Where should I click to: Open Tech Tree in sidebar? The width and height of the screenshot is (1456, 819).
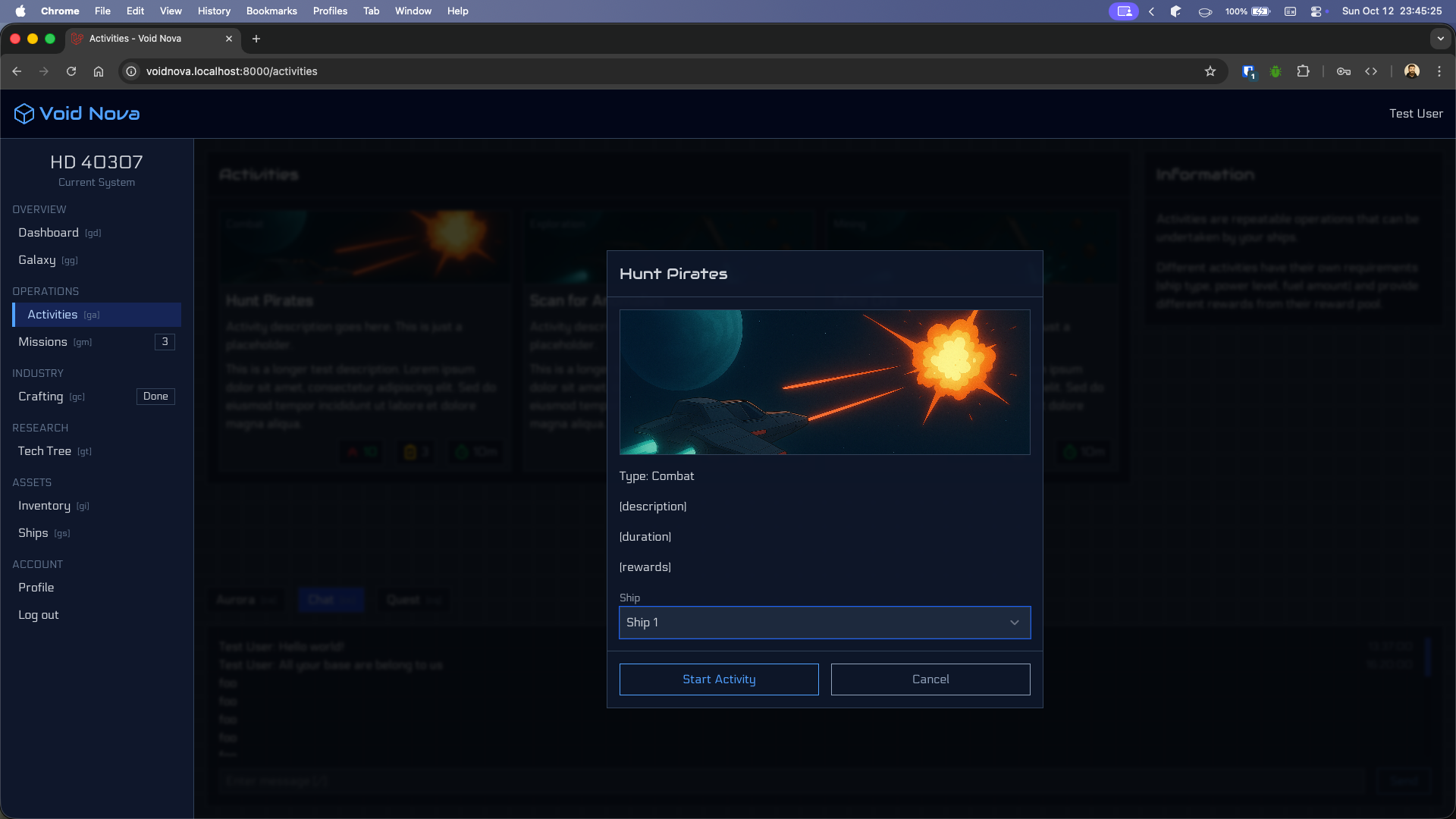pos(45,451)
